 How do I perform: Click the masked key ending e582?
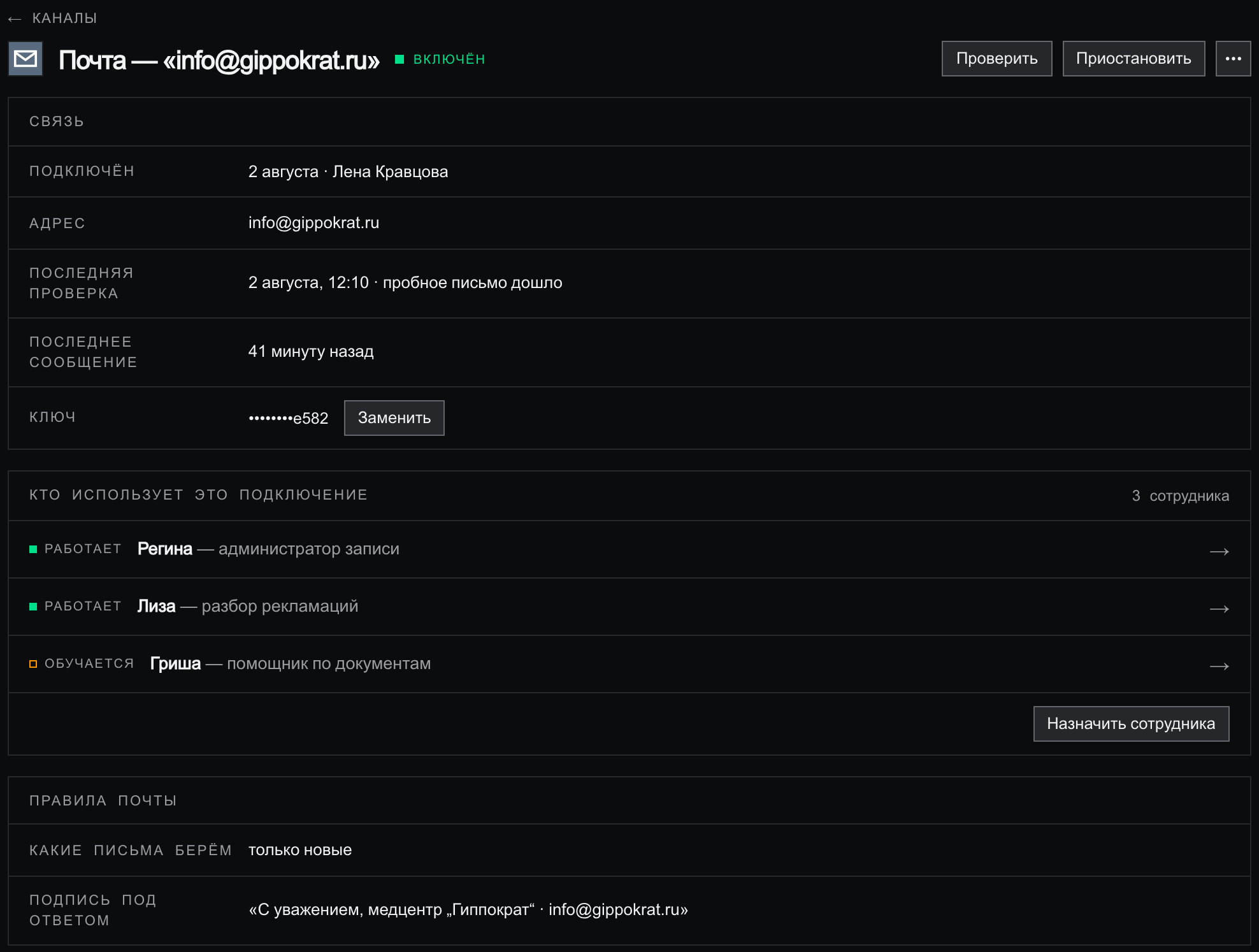[288, 418]
